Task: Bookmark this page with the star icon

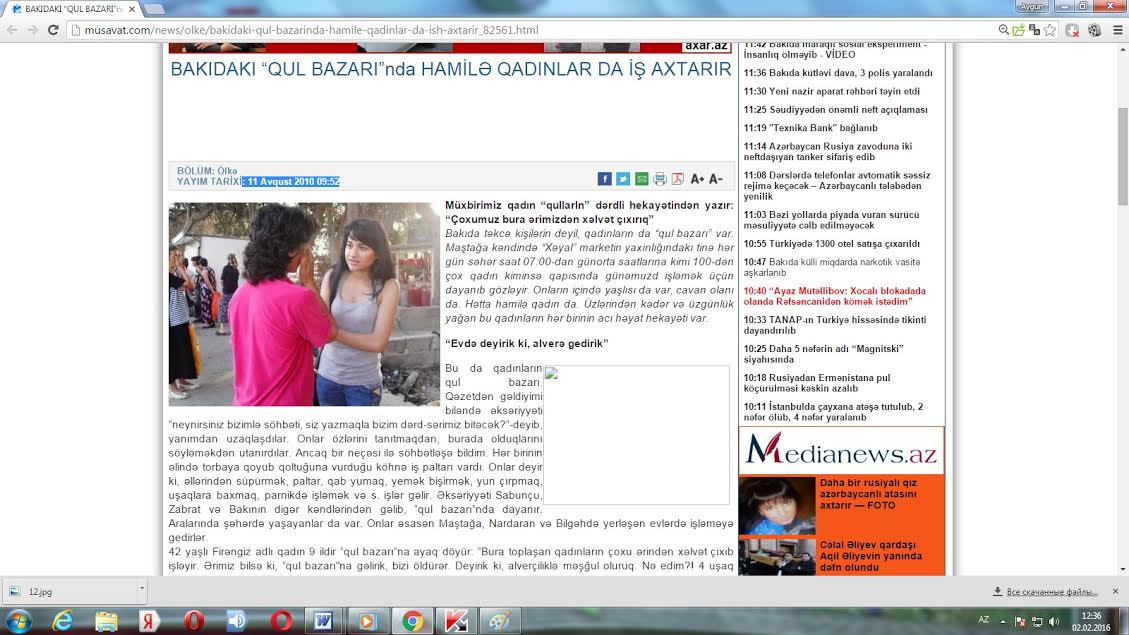Action: coord(1050,30)
